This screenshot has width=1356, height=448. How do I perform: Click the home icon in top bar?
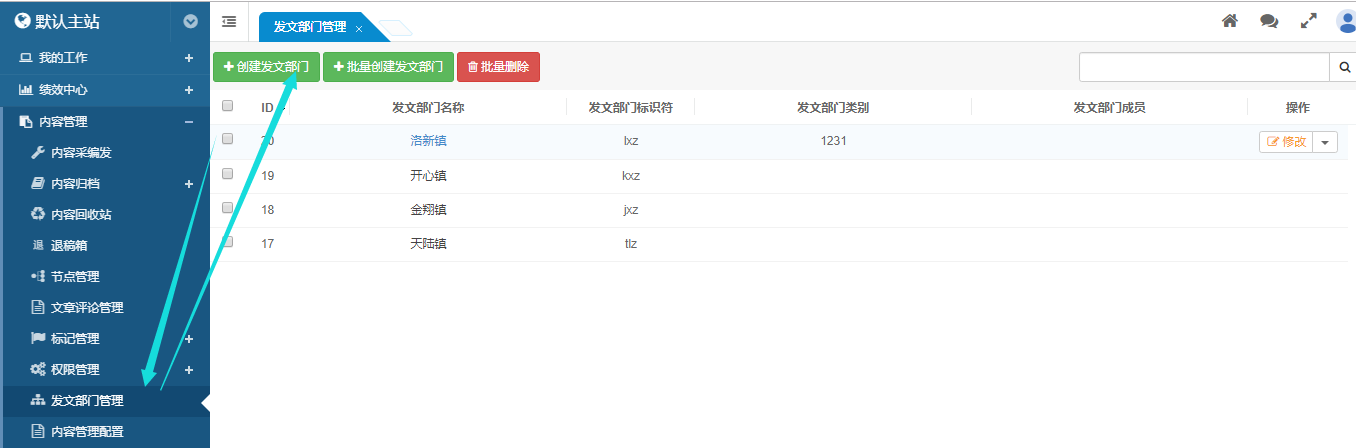1230,21
